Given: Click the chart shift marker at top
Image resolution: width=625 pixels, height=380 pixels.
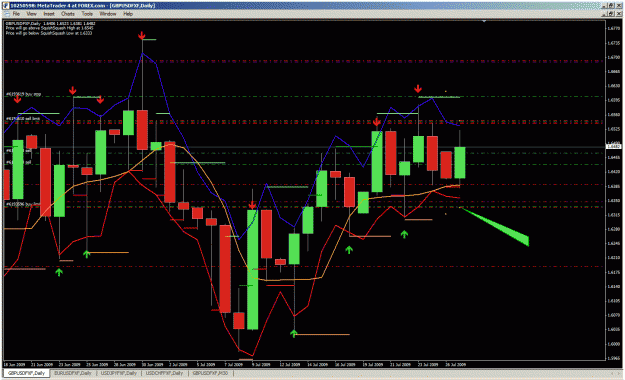Looking at the screenshot, I should pyautogui.click(x=484, y=21).
